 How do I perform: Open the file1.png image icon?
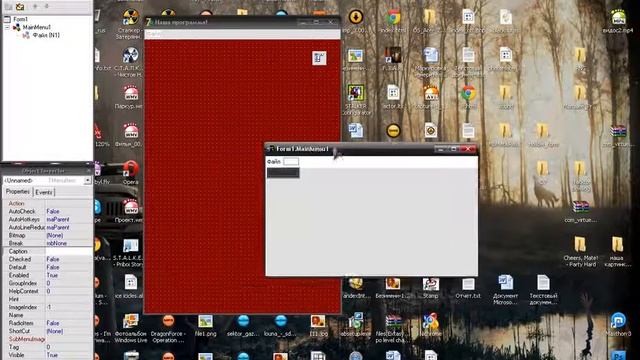click(205, 325)
